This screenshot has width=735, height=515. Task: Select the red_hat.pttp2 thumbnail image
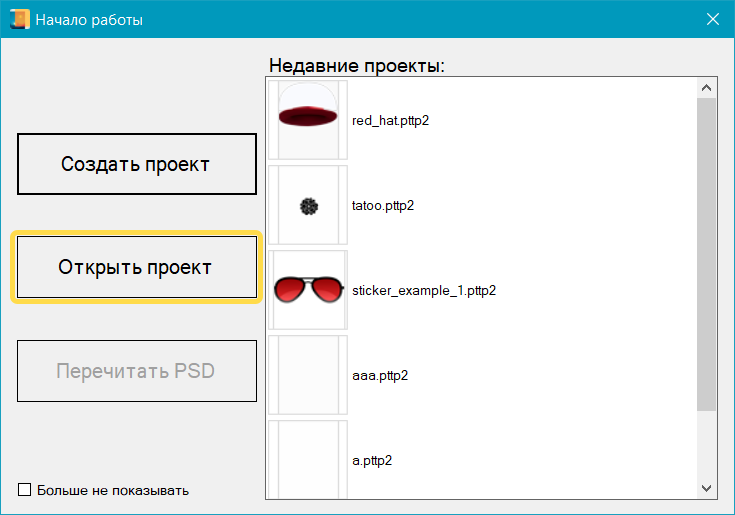(x=308, y=120)
